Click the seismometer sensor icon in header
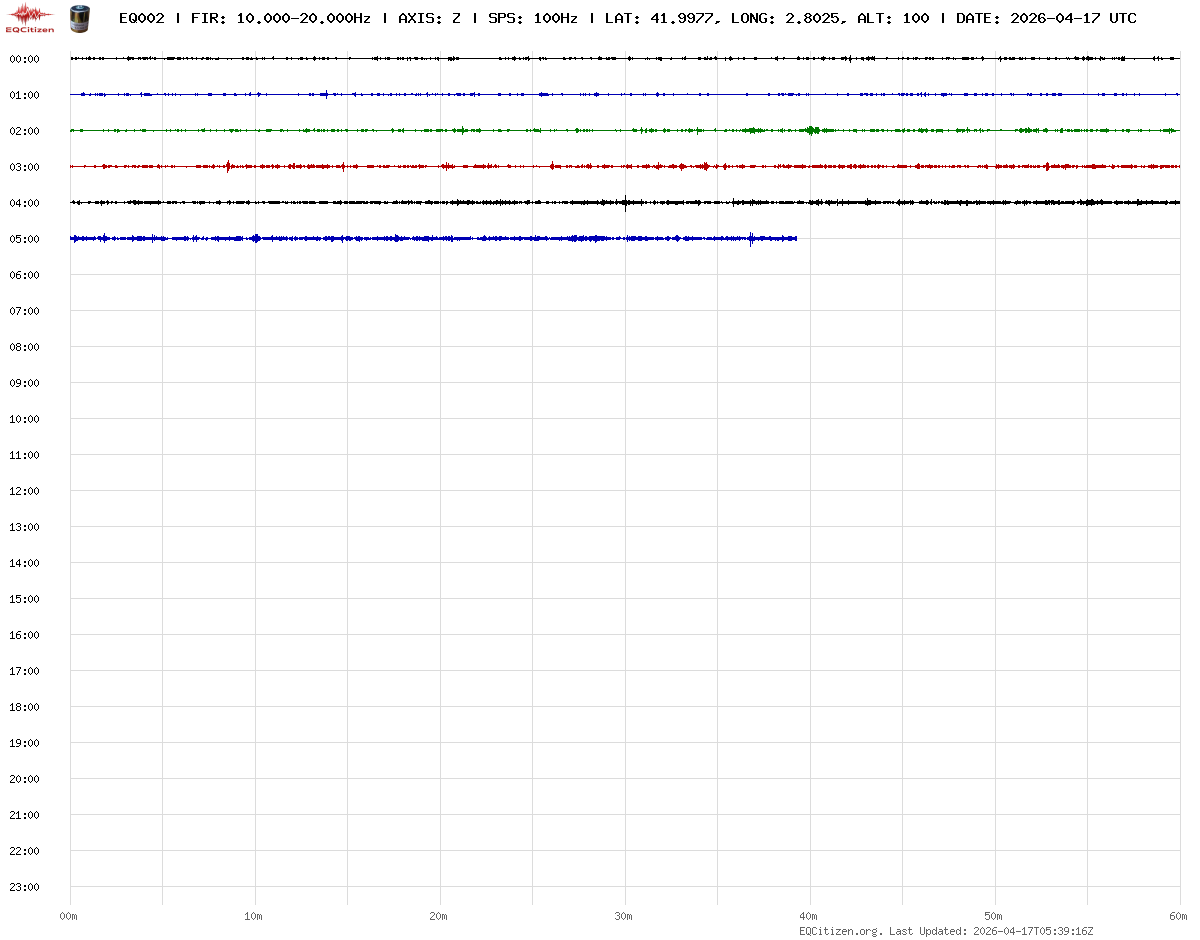This screenshot has height=940, width=1200. (x=79, y=17)
